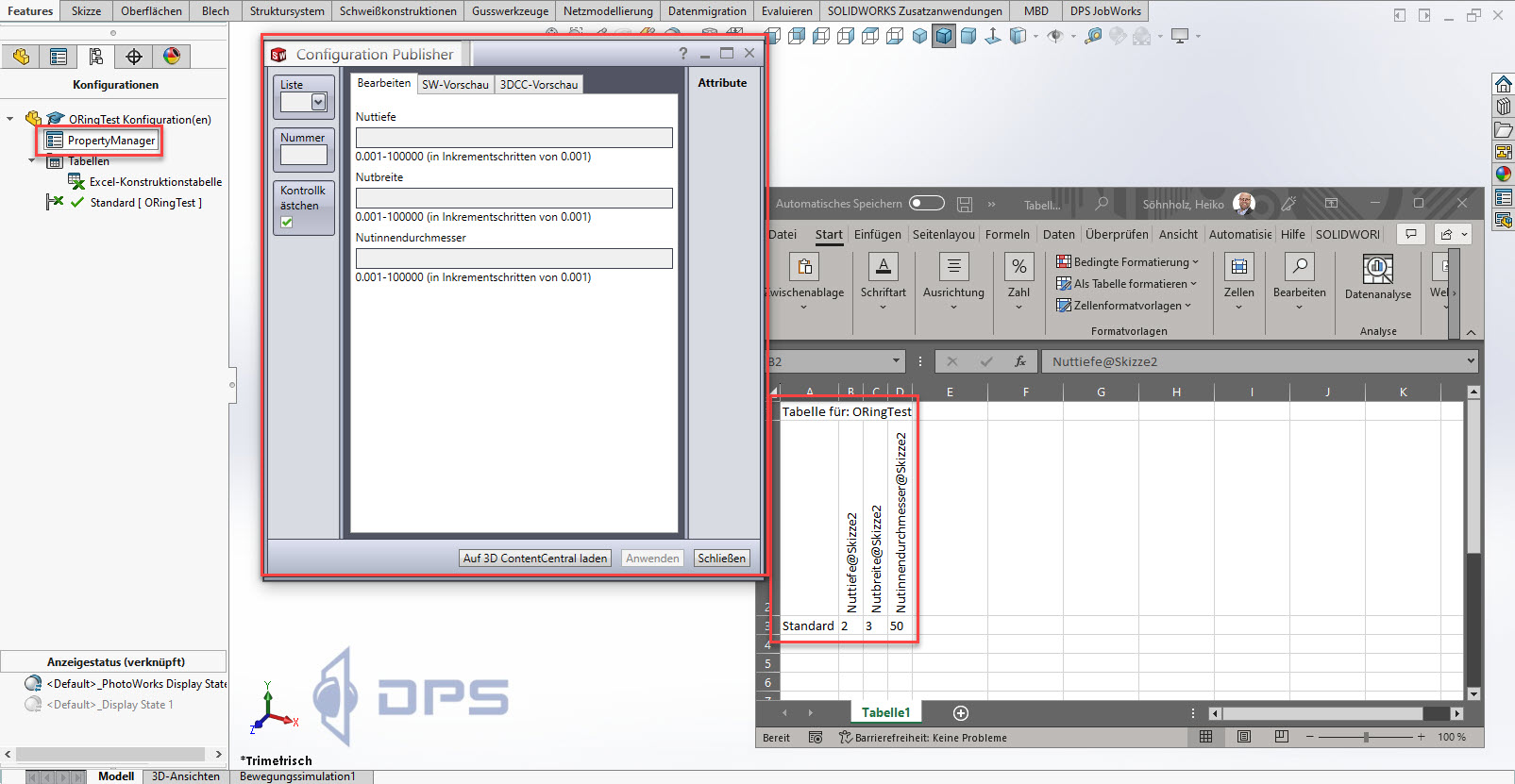The height and width of the screenshot is (784, 1515).
Task: Switch to 3DCC-Vorschau tab
Action: (539, 84)
